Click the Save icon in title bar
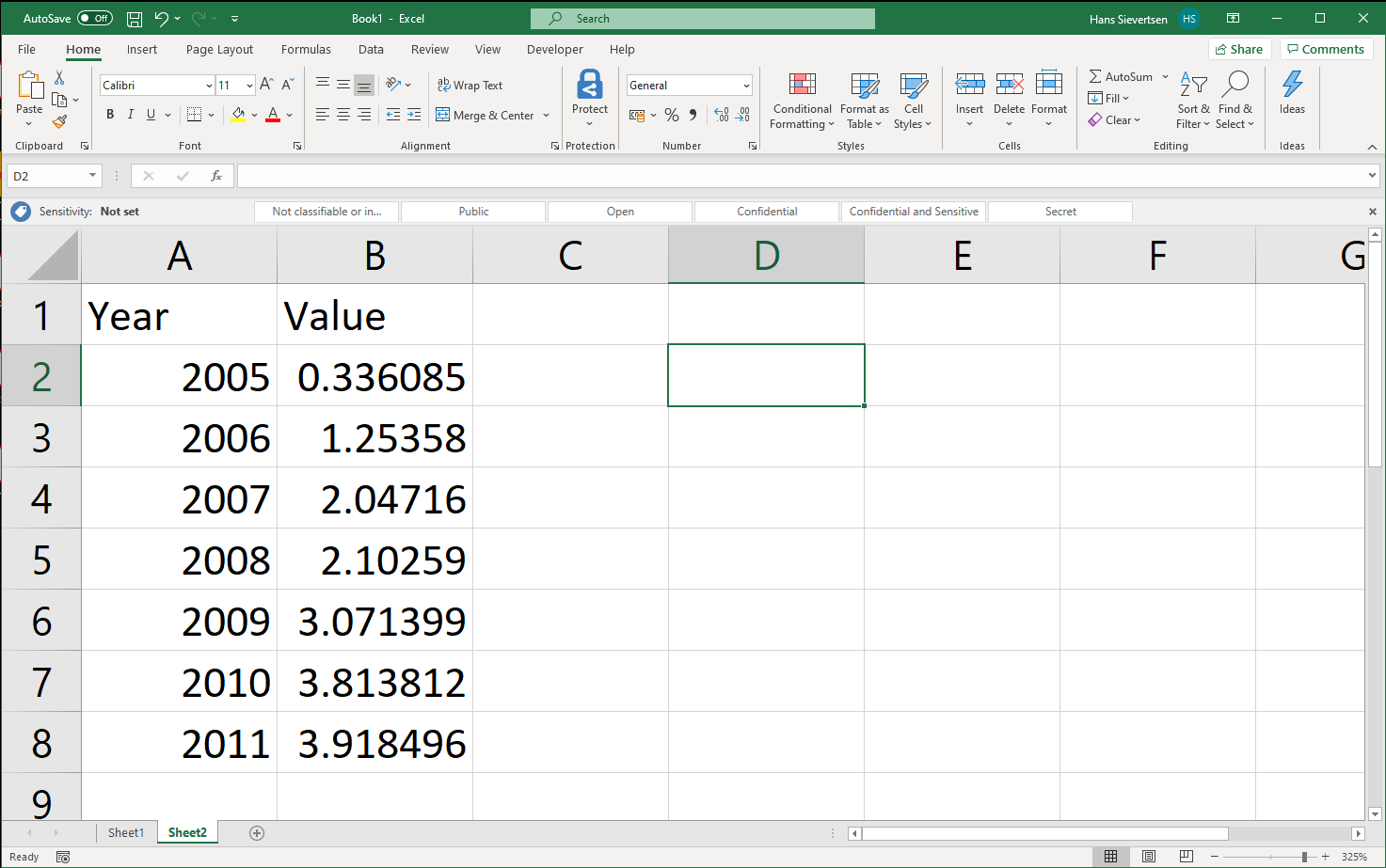The height and width of the screenshot is (868, 1386). pos(135,19)
